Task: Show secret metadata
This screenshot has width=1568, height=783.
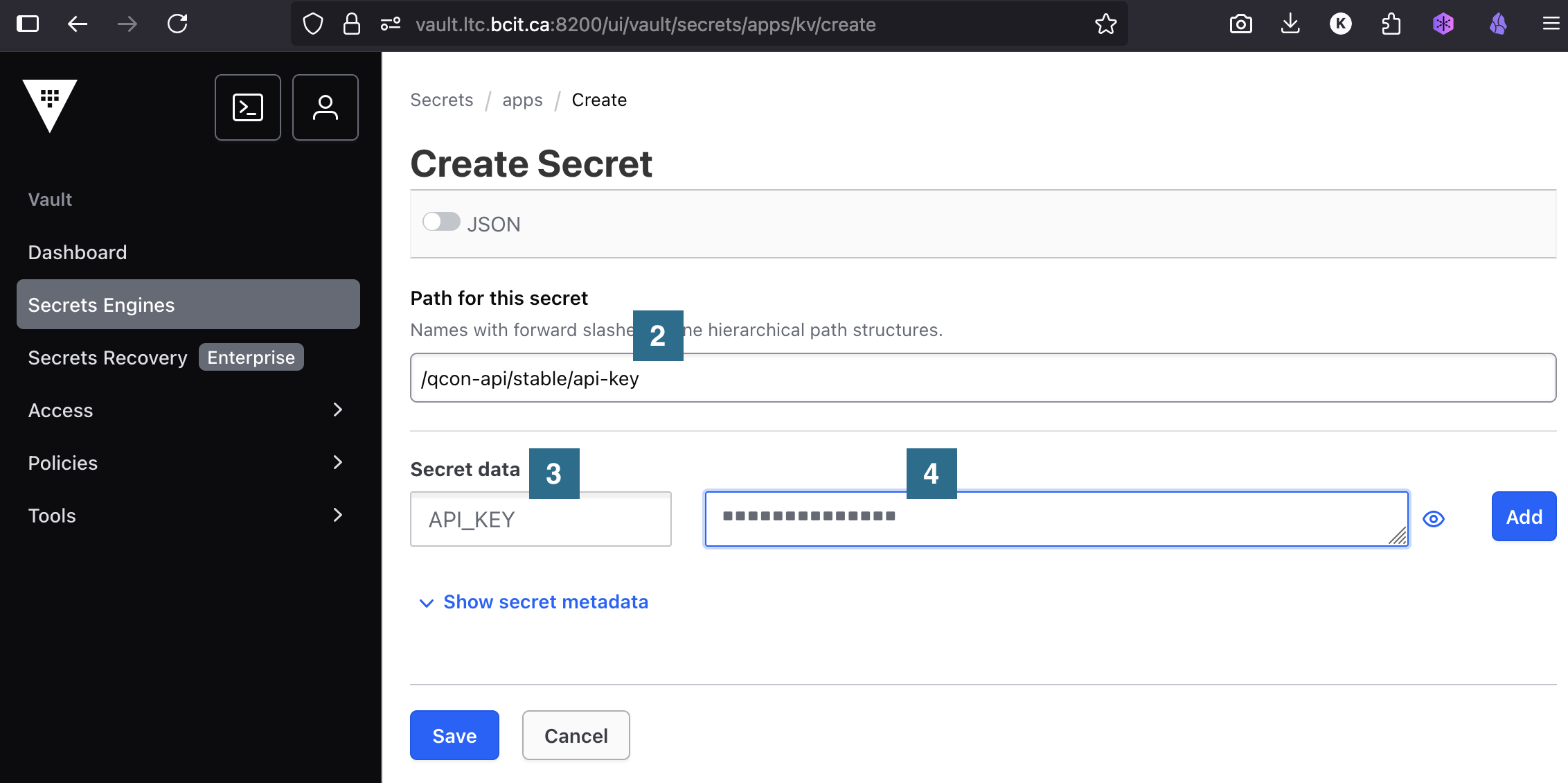Action: 546,601
